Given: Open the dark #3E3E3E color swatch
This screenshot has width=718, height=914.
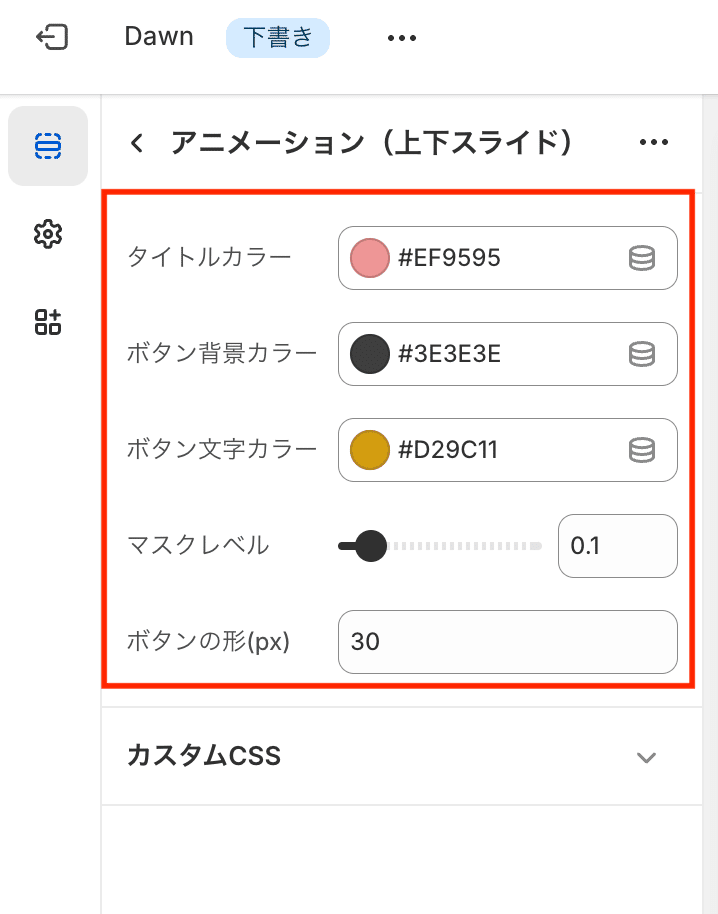Looking at the screenshot, I should [369, 354].
